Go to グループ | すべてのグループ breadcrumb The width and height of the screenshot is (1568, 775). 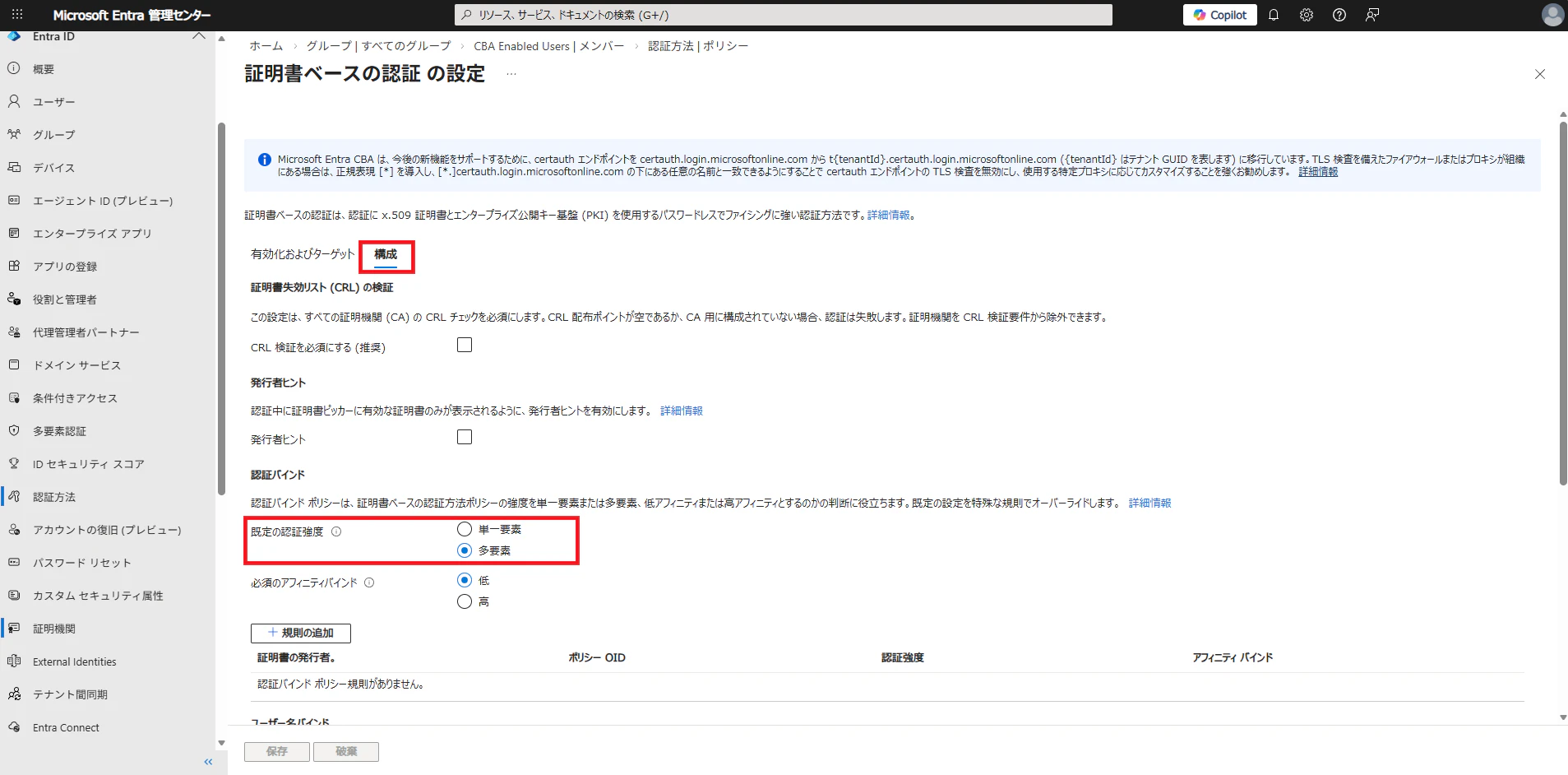coord(378,46)
